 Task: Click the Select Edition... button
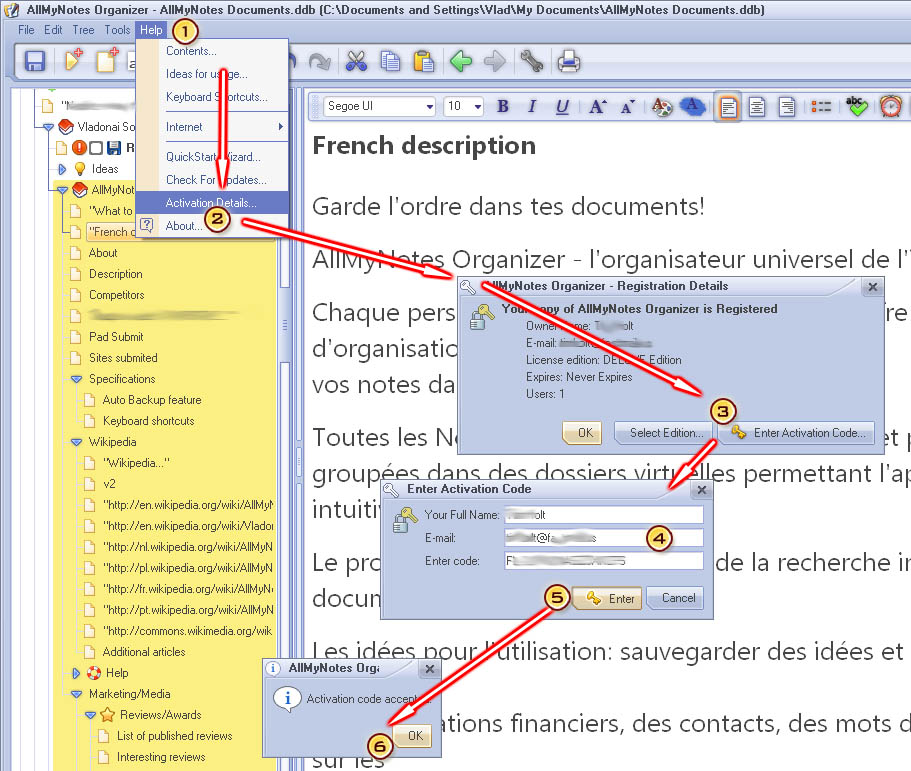(663, 433)
